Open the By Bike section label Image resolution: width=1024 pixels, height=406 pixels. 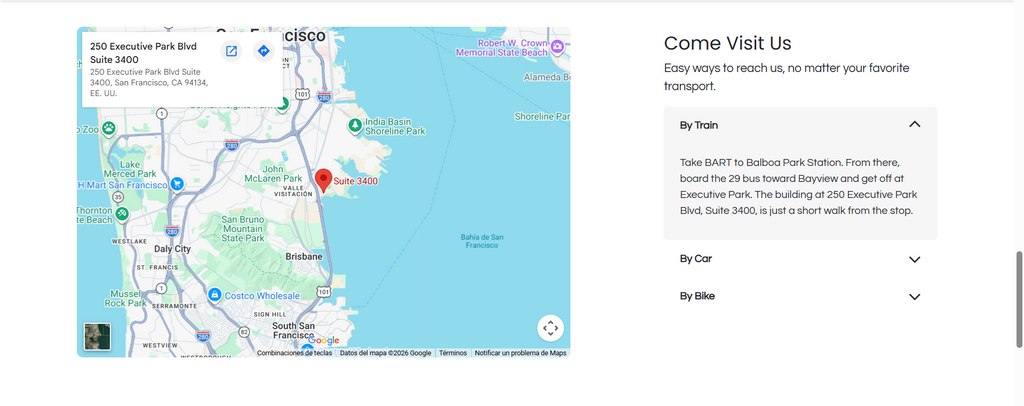pos(697,296)
